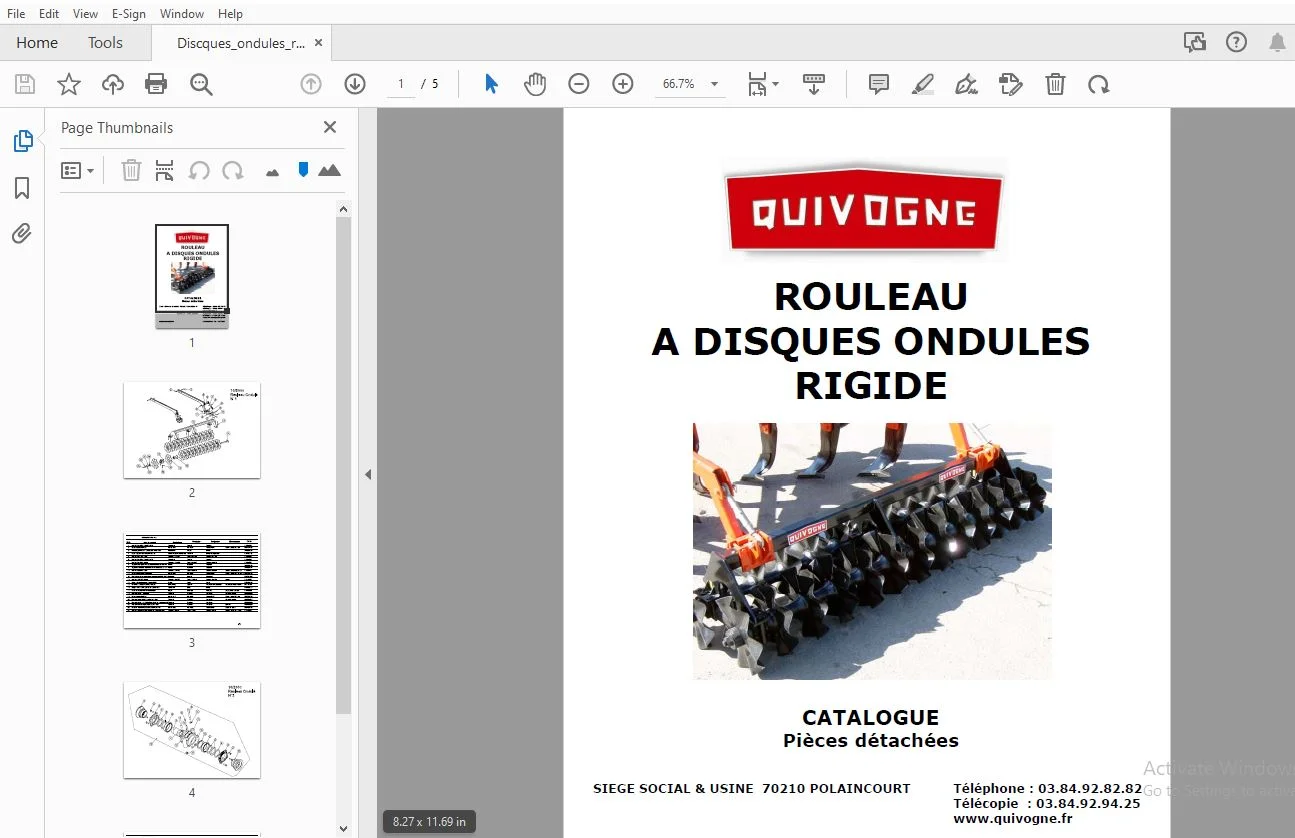
Task: Collapse the navigation pane with the arrow
Action: tap(368, 474)
